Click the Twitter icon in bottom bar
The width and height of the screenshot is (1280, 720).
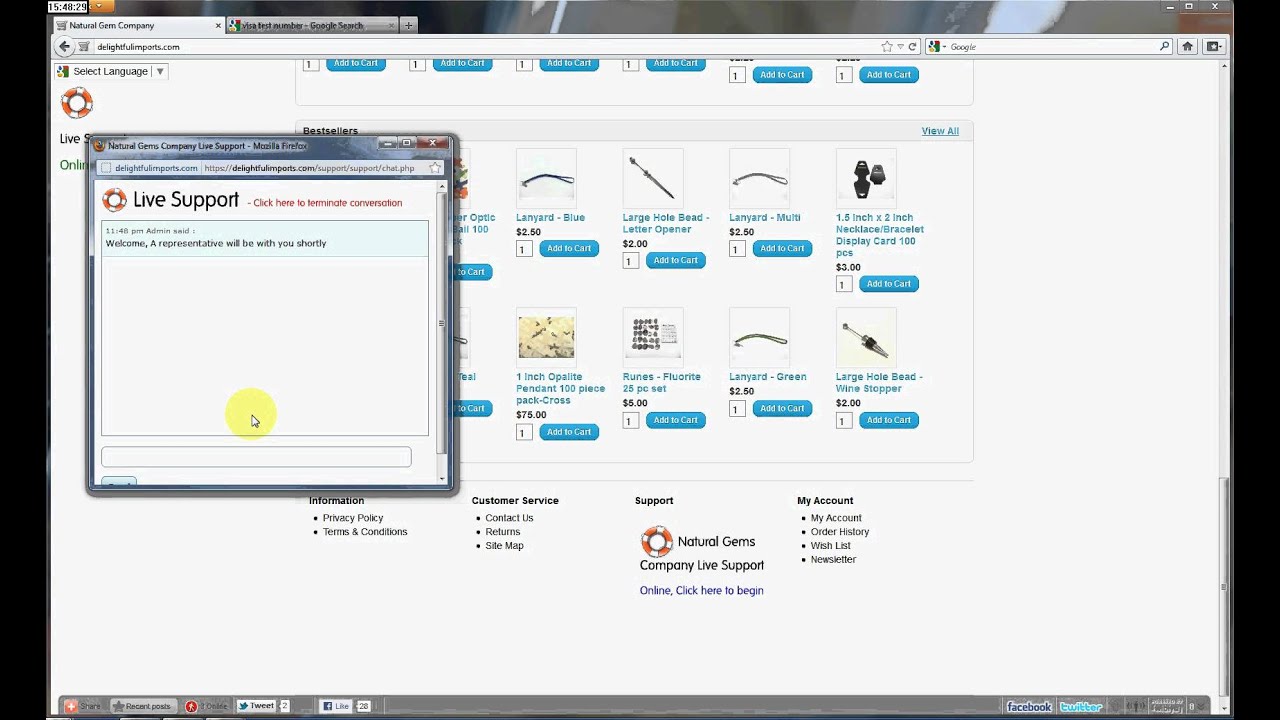point(1080,707)
